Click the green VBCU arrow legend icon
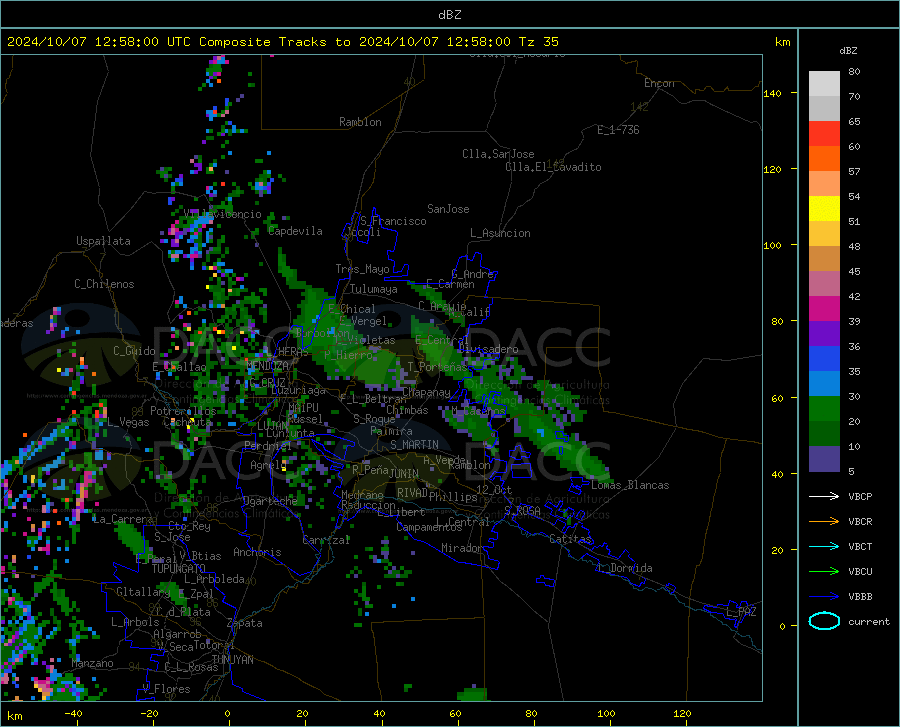The height and width of the screenshot is (727, 900). (824, 571)
